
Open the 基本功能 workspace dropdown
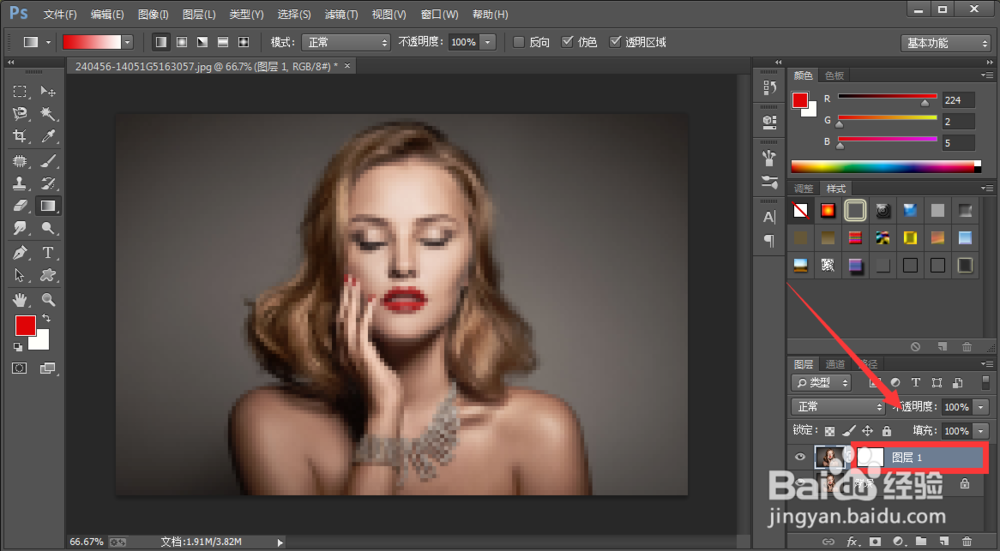click(946, 43)
